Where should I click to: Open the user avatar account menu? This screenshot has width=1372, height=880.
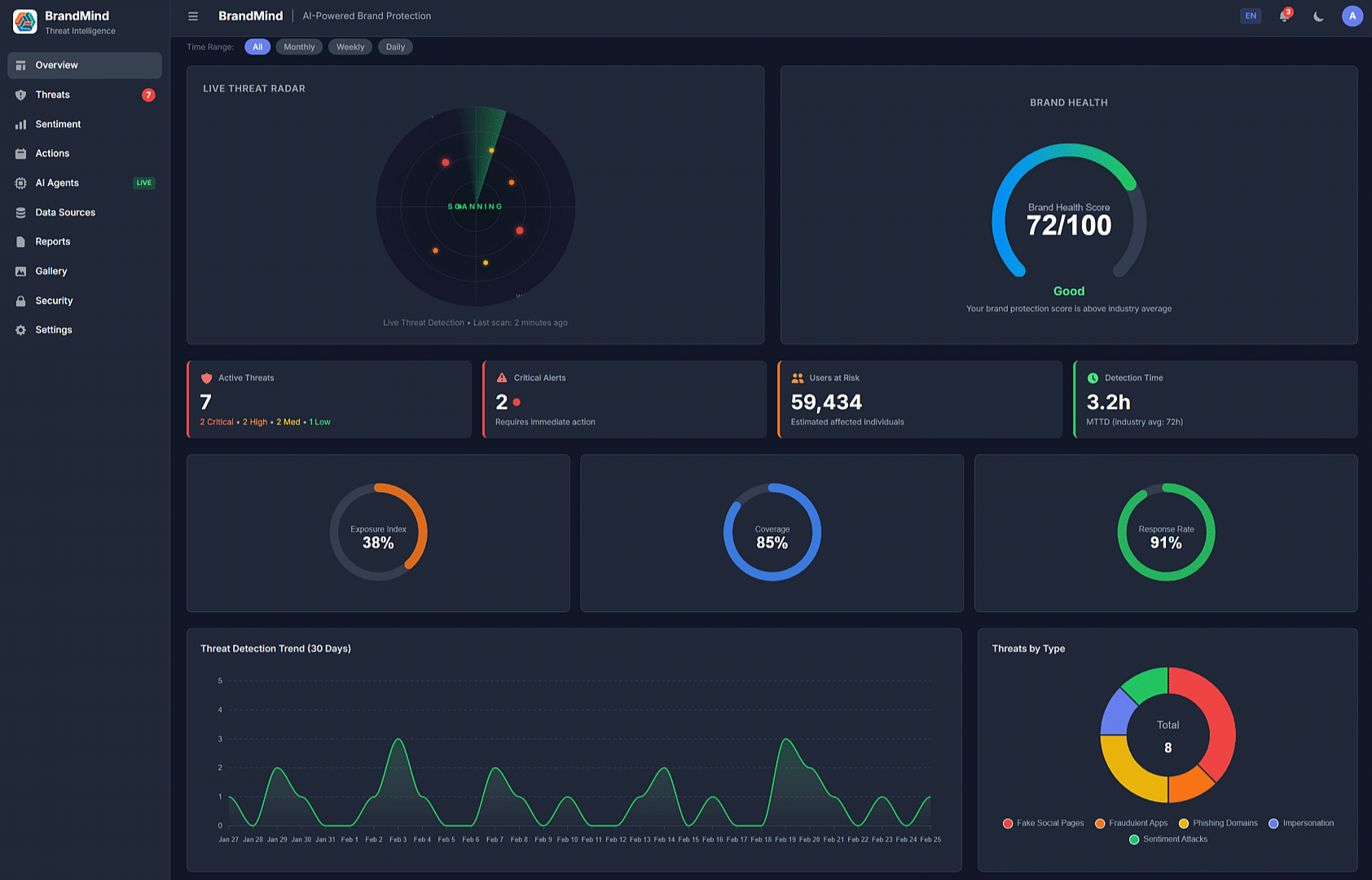(1352, 15)
